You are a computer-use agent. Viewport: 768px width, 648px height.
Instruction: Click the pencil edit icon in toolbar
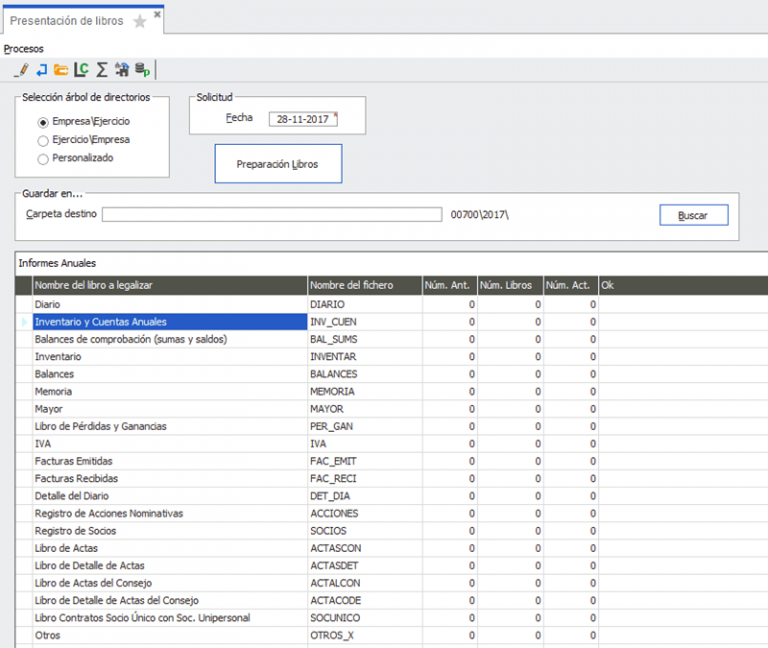tap(22, 69)
